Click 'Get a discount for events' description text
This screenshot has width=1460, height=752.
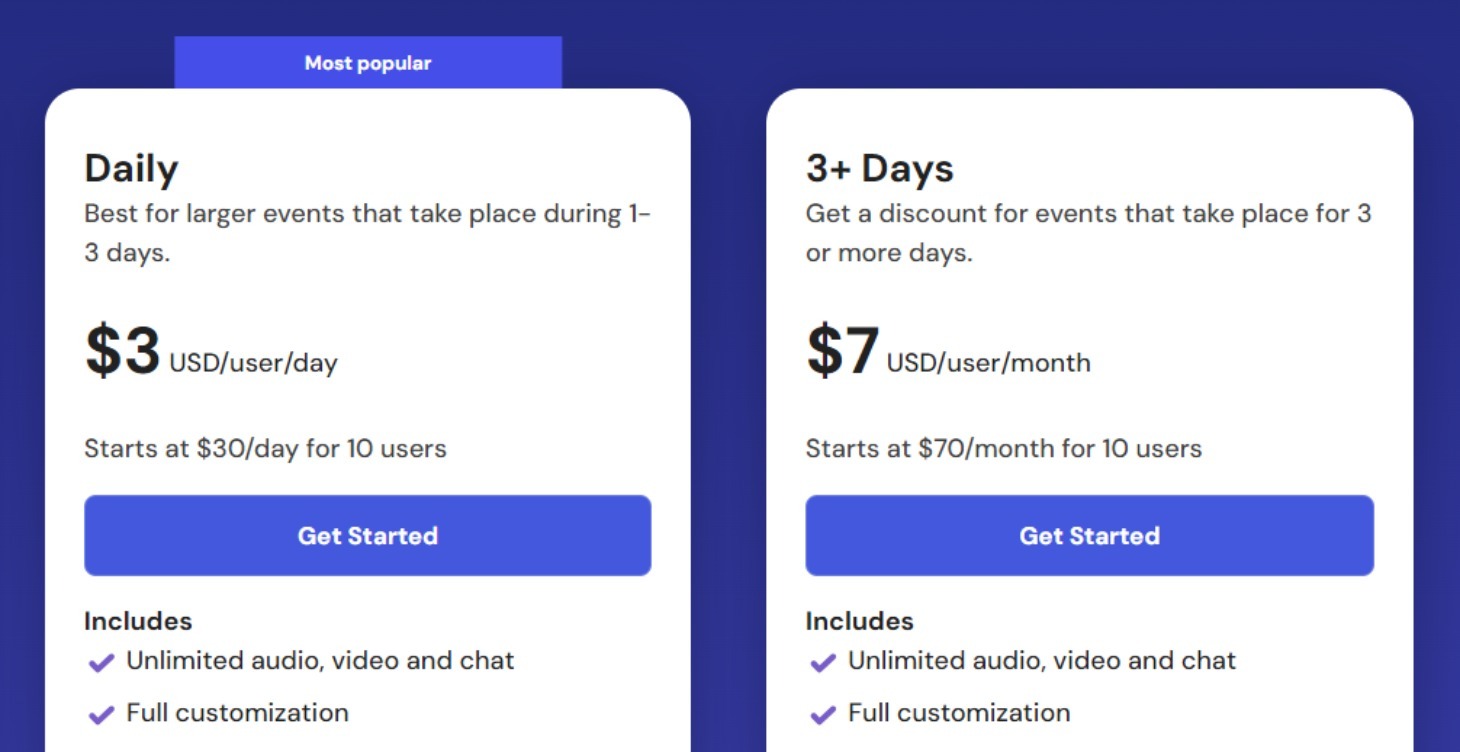click(1088, 233)
